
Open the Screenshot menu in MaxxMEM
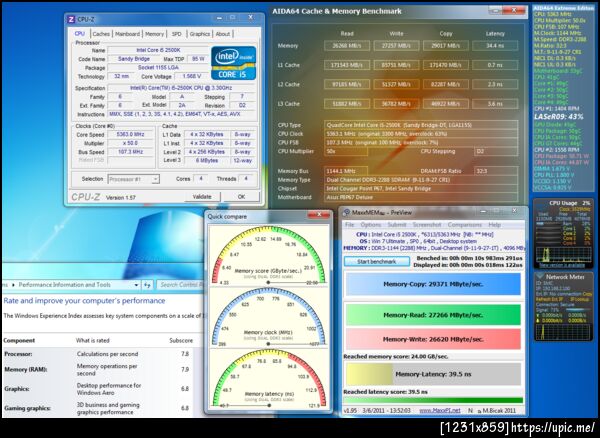pyautogui.click(x=427, y=225)
